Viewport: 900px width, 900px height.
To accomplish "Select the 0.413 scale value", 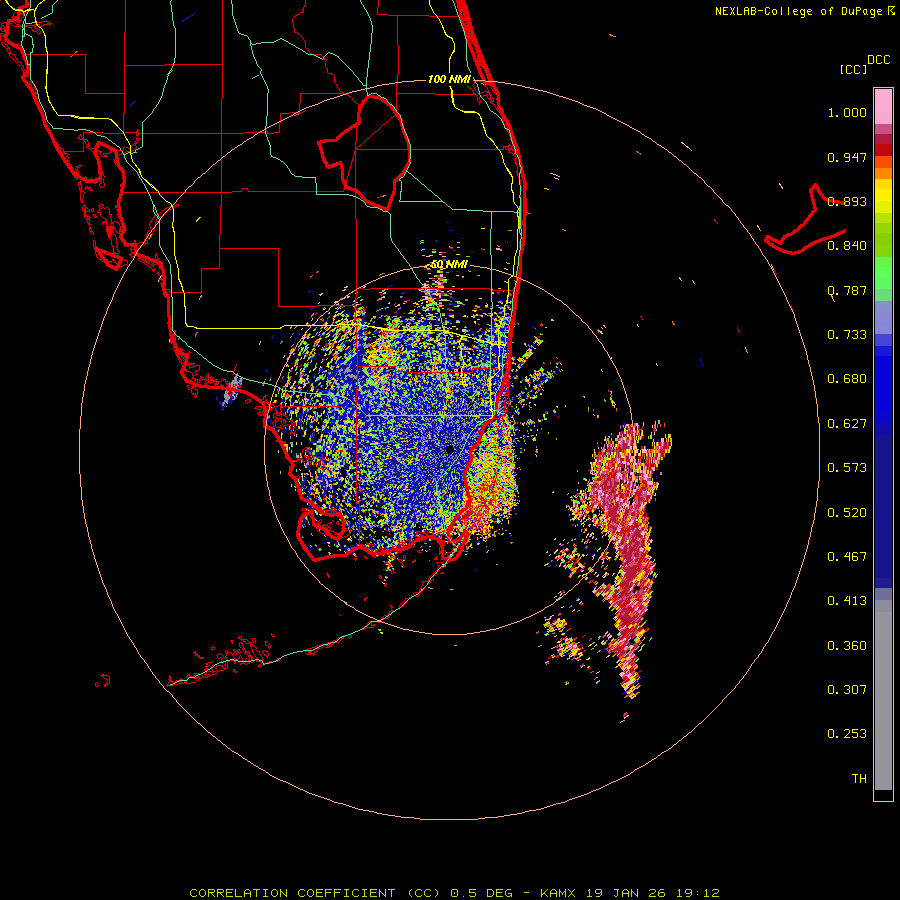I will (x=847, y=601).
